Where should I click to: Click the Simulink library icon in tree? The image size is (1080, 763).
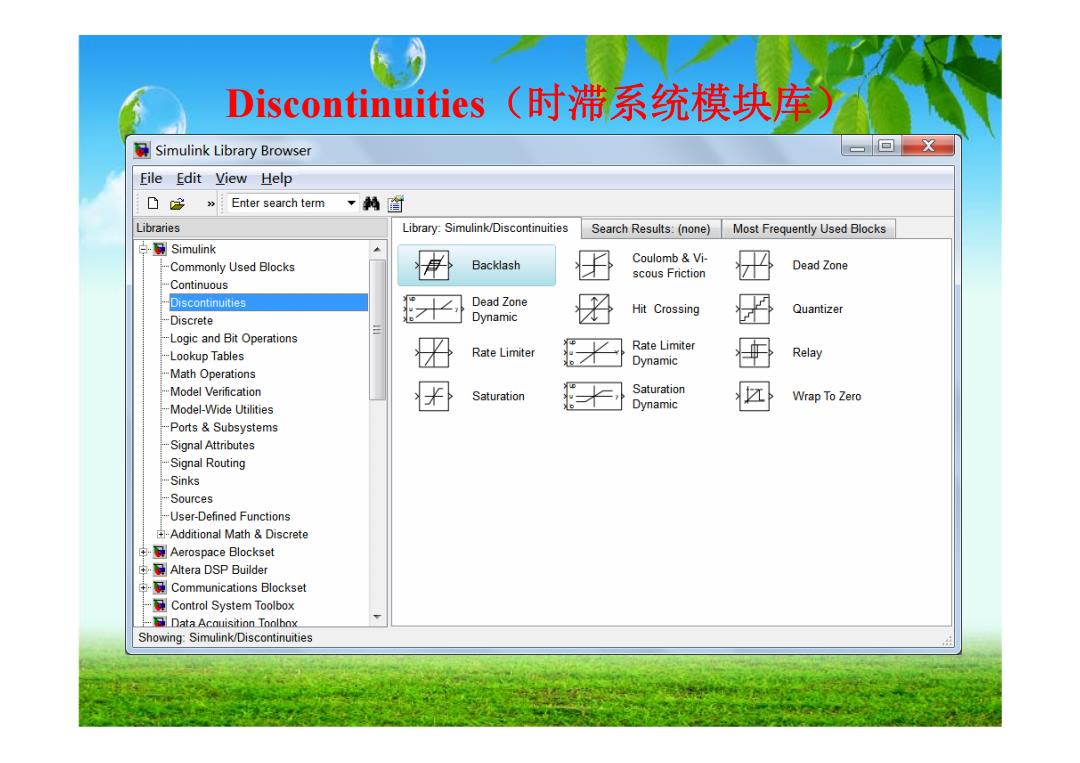pyautogui.click(x=160, y=249)
